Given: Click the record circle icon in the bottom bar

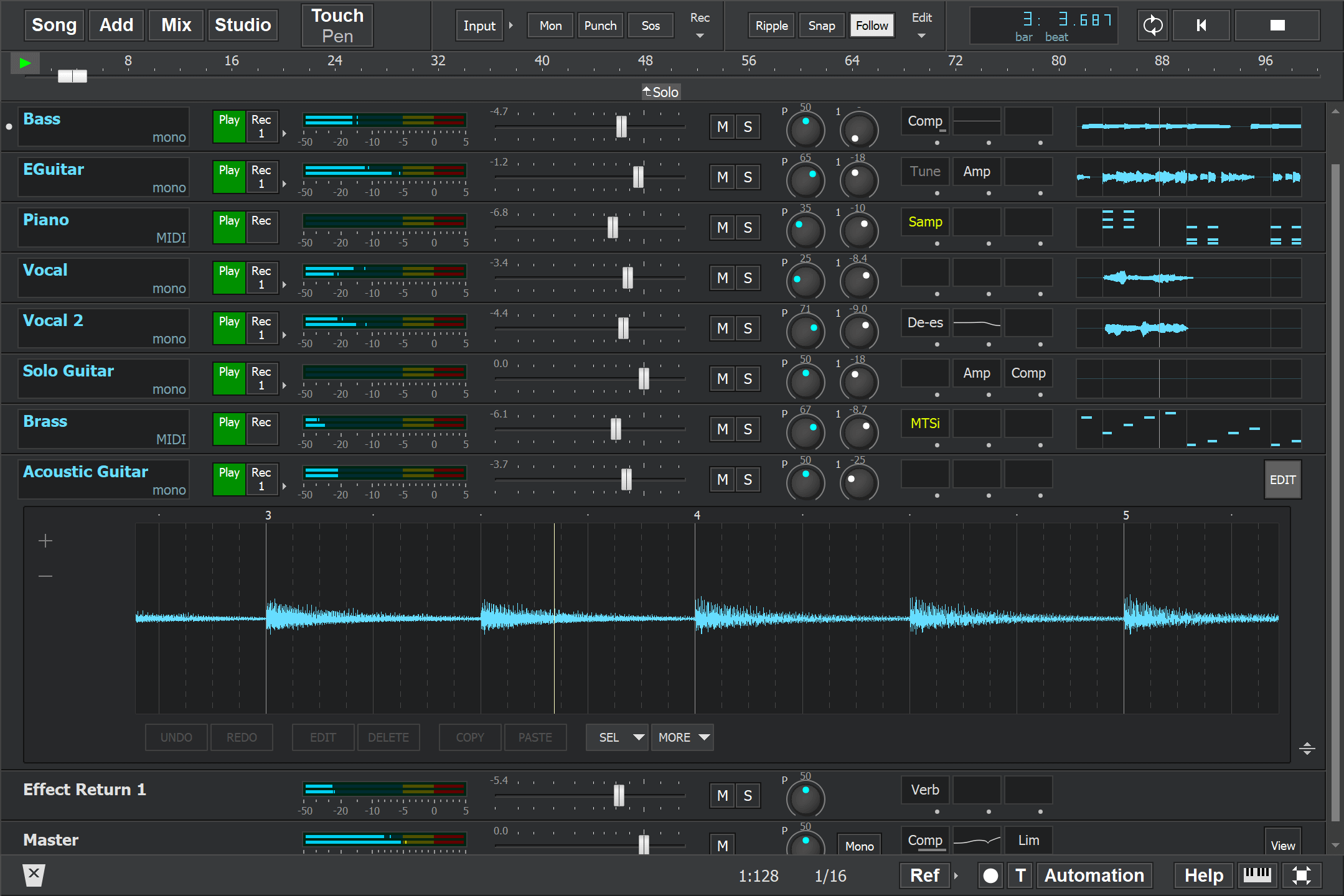Looking at the screenshot, I should click(x=990, y=875).
